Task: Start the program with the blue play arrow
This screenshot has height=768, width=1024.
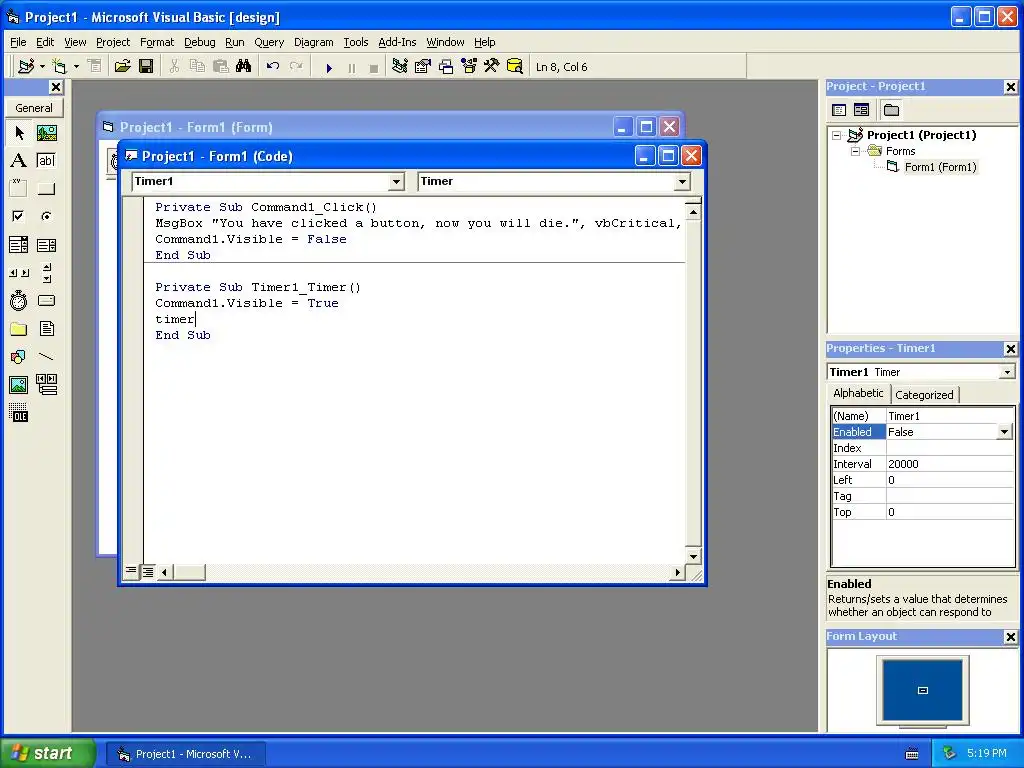Action: [x=329, y=67]
